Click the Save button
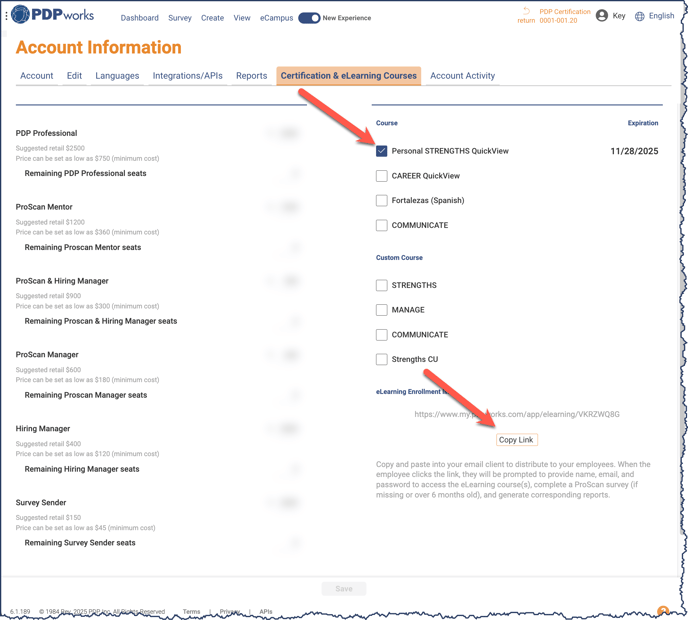 344,589
